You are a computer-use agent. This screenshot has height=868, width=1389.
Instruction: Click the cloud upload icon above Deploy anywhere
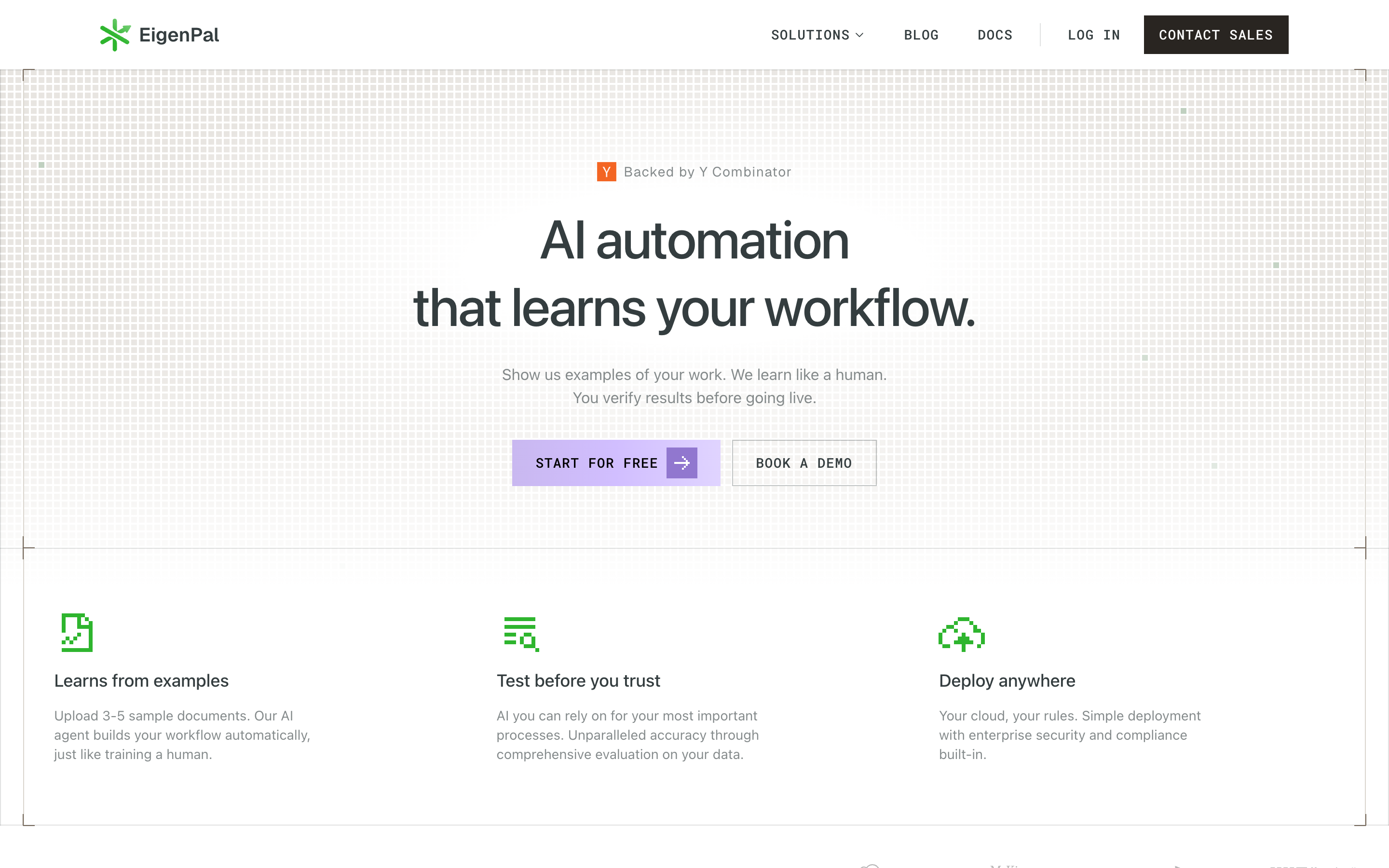(961, 634)
